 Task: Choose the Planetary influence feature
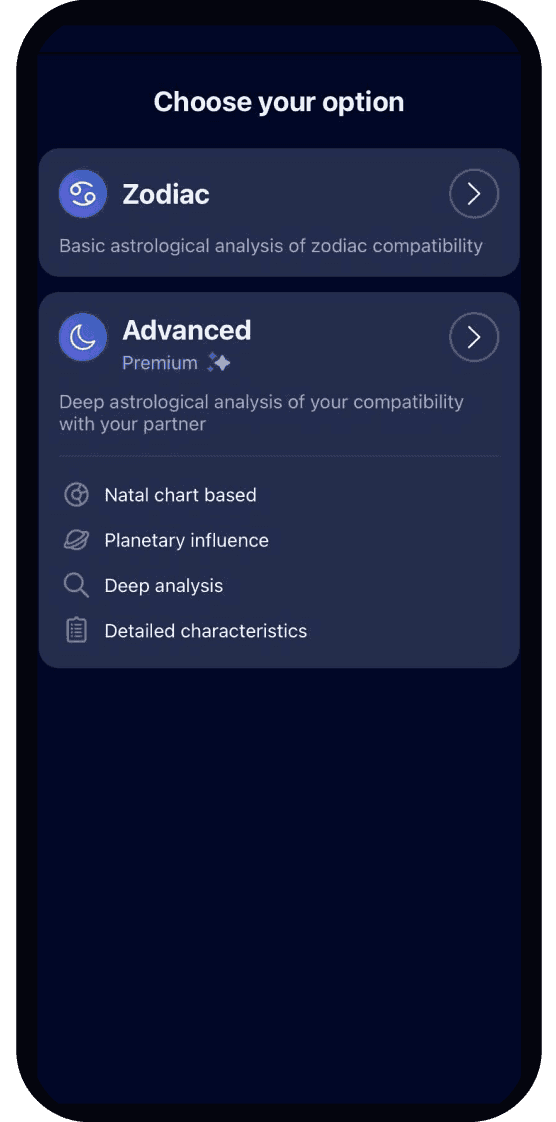[187, 540]
